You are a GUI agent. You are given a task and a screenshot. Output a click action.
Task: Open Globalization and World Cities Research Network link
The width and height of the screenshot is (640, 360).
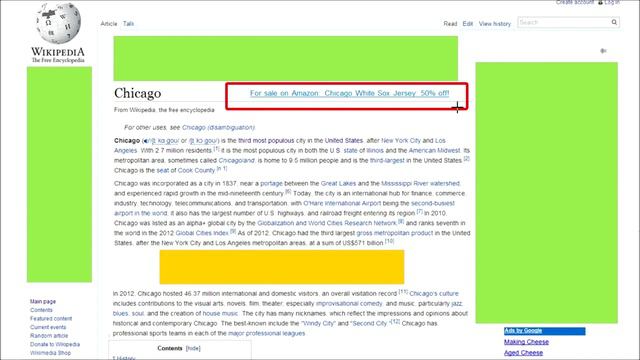[x=327, y=223]
